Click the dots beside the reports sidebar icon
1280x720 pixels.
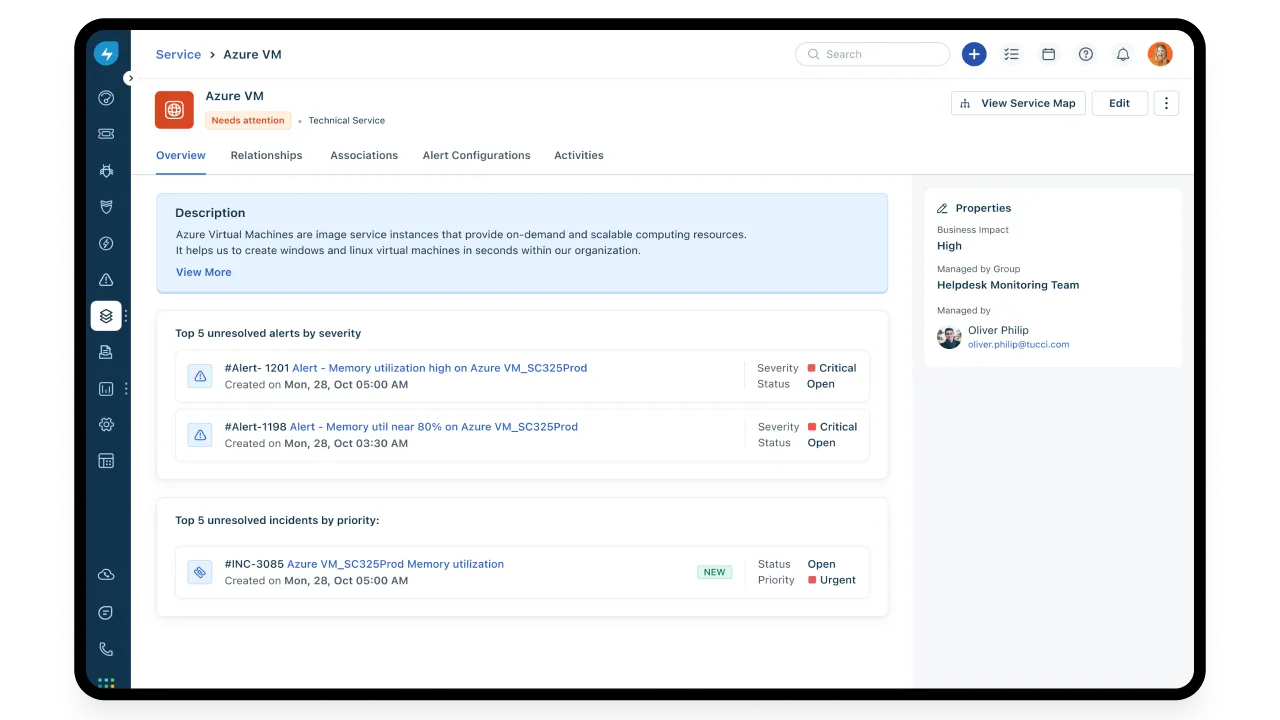tap(126, 388)
